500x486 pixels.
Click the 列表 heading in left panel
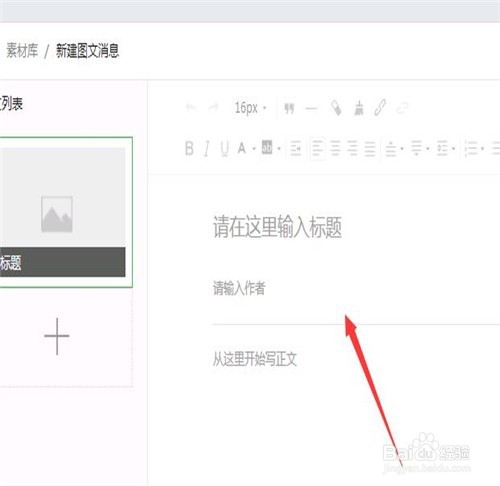[11, 103]
